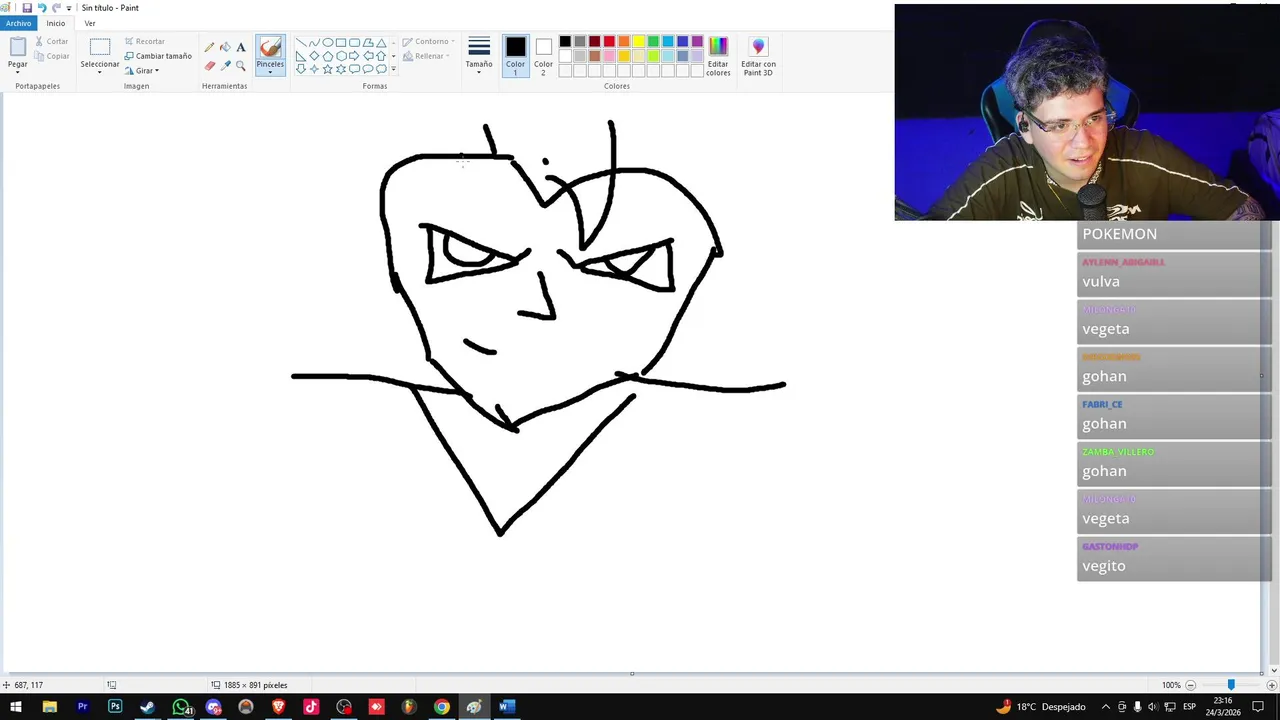The height and width of the screenshot is (720, 1280).
Task: Click the Recortar crop button
Action: click(x=145, y=41)
